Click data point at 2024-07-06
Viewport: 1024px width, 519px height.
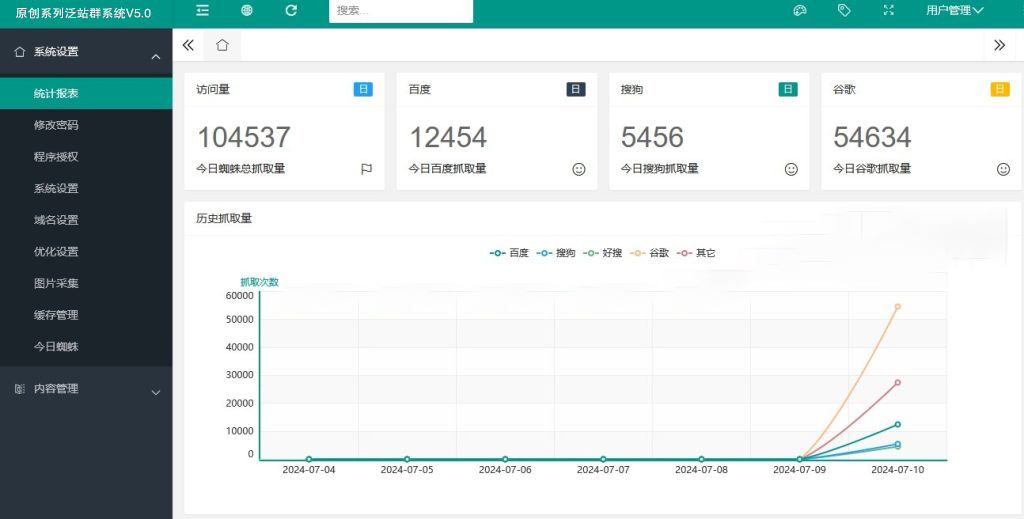click(x=505, y=460)
